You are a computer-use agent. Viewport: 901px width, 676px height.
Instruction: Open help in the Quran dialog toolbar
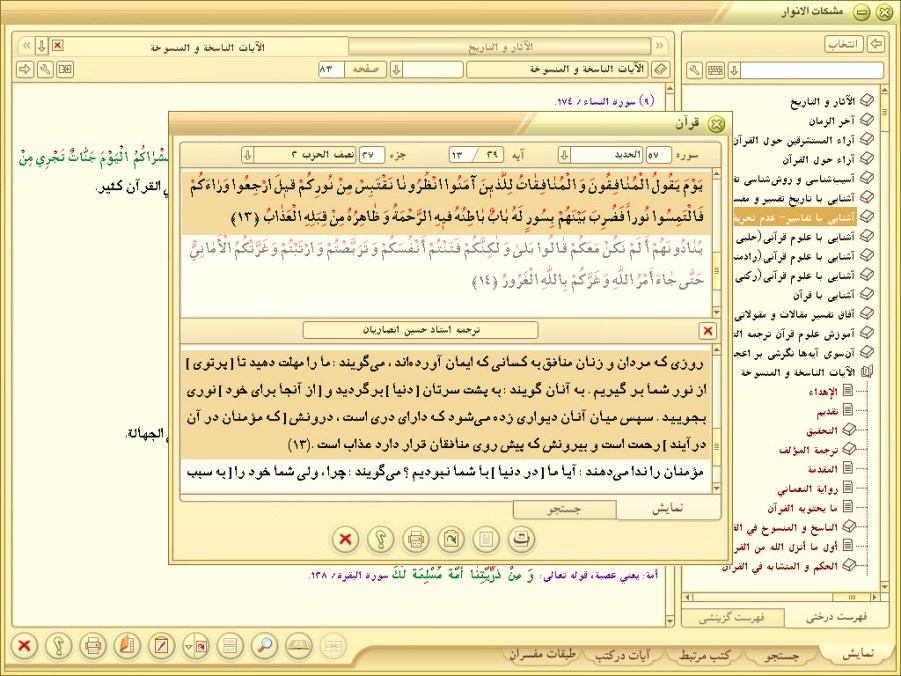click(380, 539)
